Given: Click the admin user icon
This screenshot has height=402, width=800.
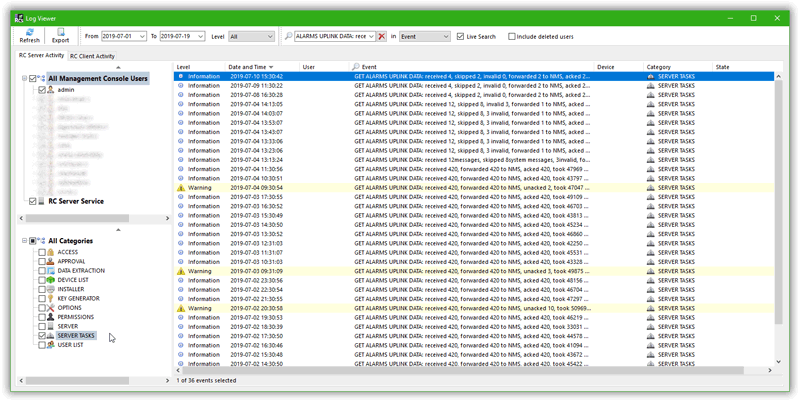Looking at the screenshot, I should (51, 90).
